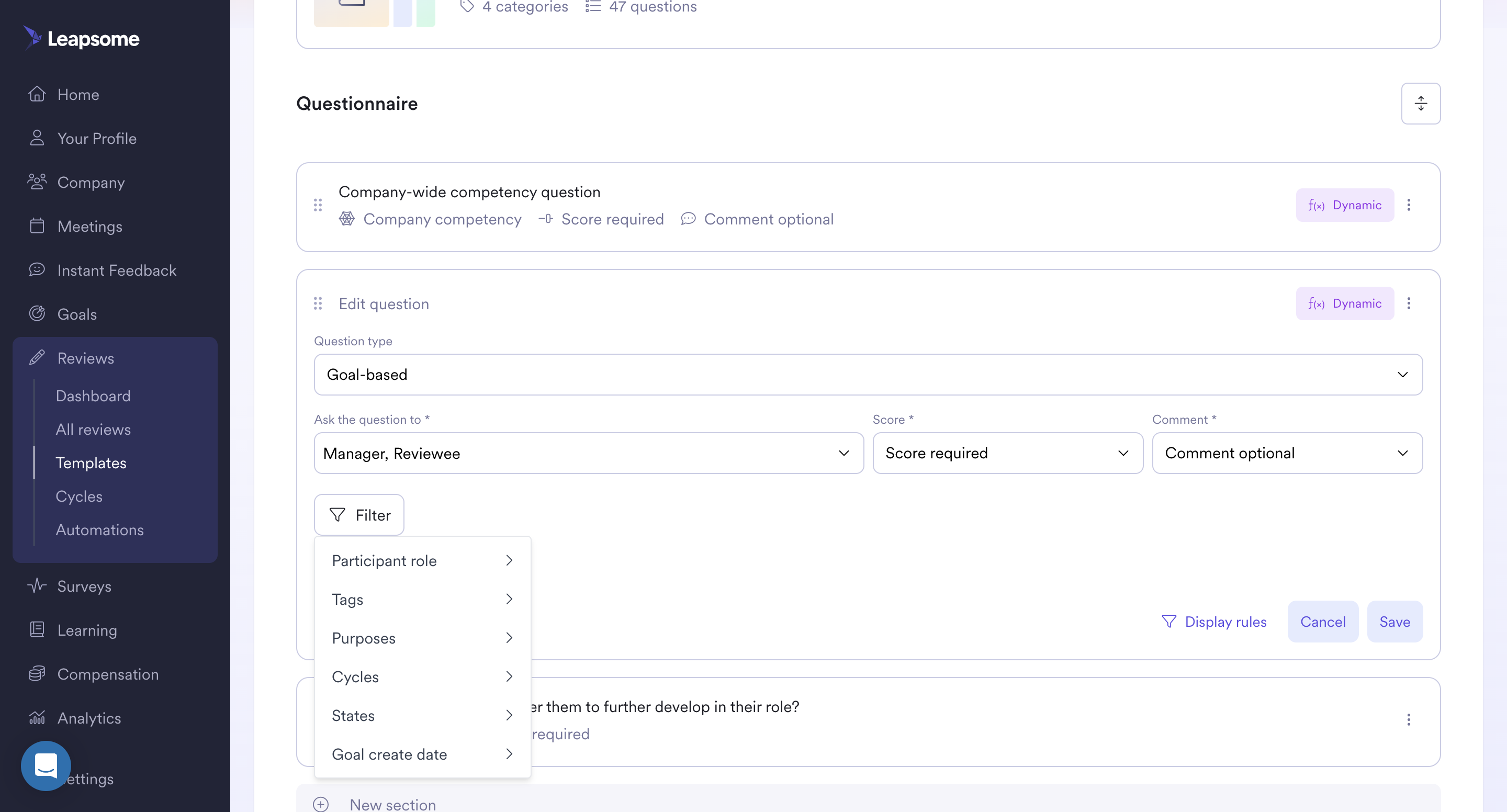
Task: Open the Question type Goal-based dropdown
Action: (x=868, y=375)
